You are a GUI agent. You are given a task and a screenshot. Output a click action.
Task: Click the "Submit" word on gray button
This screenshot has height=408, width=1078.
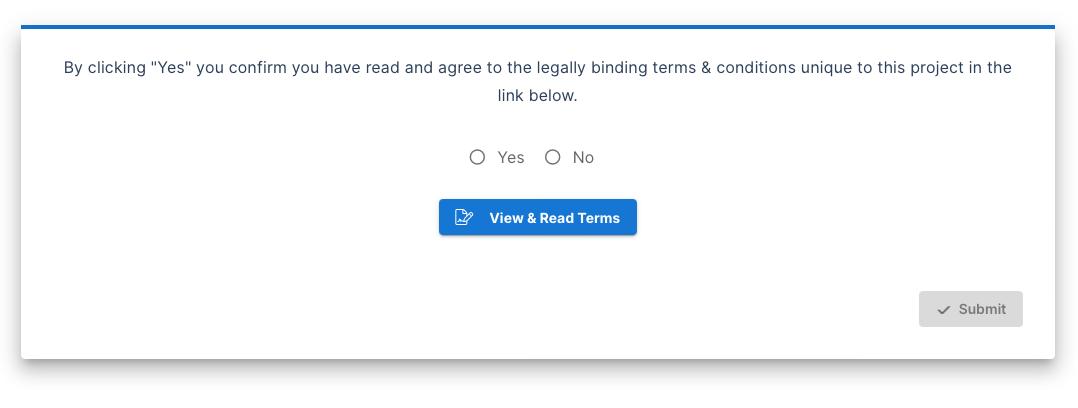[x=982, y=309]
